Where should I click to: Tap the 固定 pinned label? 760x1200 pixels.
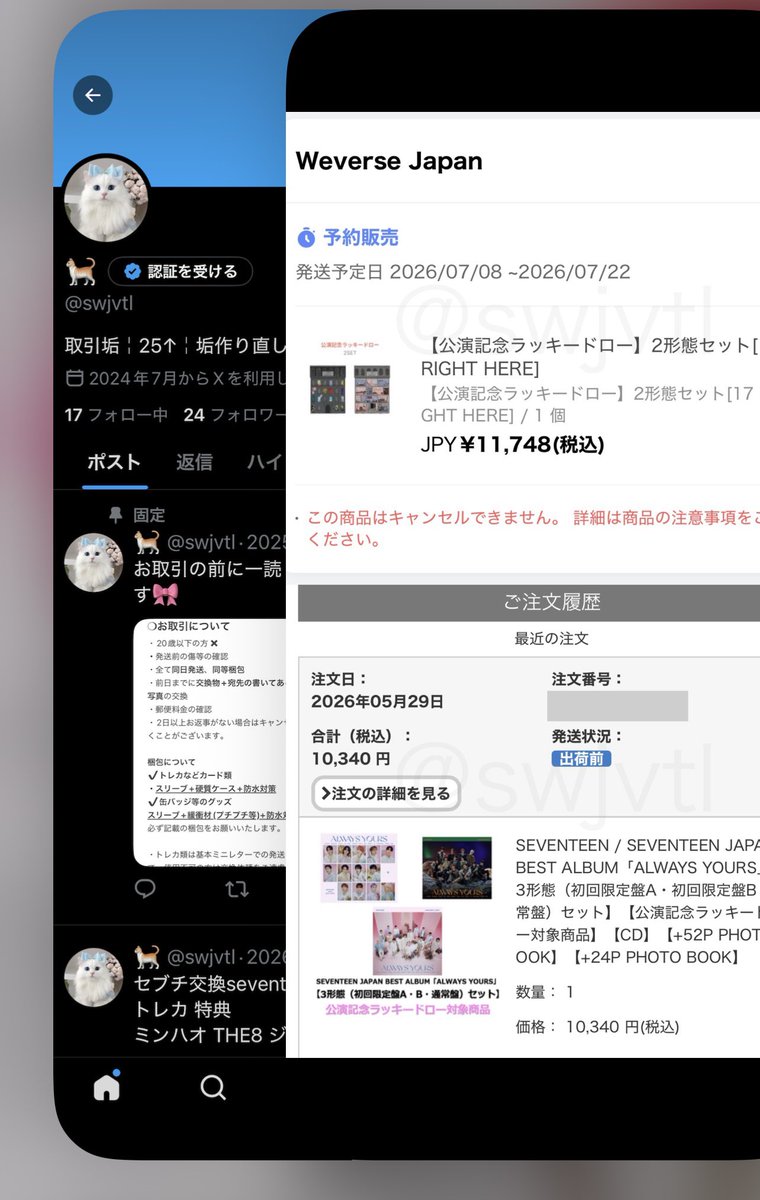149,515
